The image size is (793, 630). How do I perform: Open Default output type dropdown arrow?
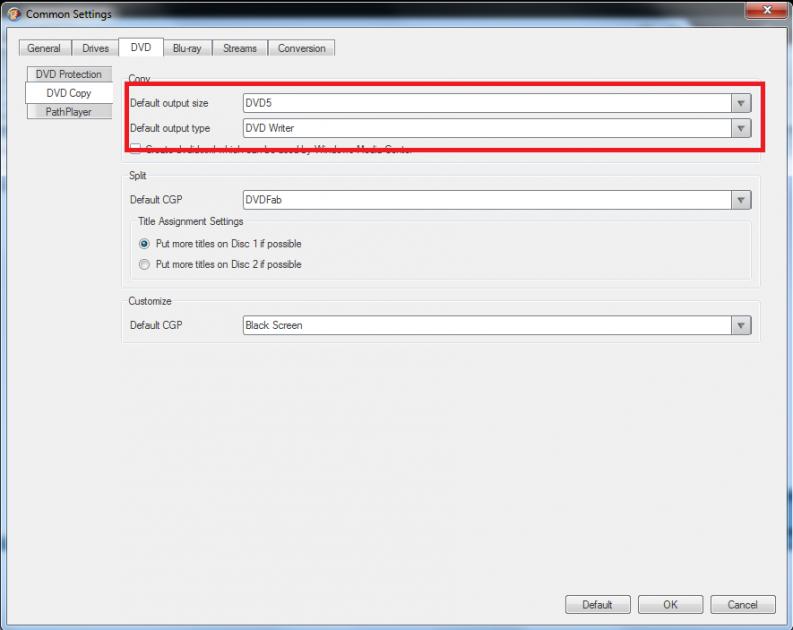tap(741, 128)
